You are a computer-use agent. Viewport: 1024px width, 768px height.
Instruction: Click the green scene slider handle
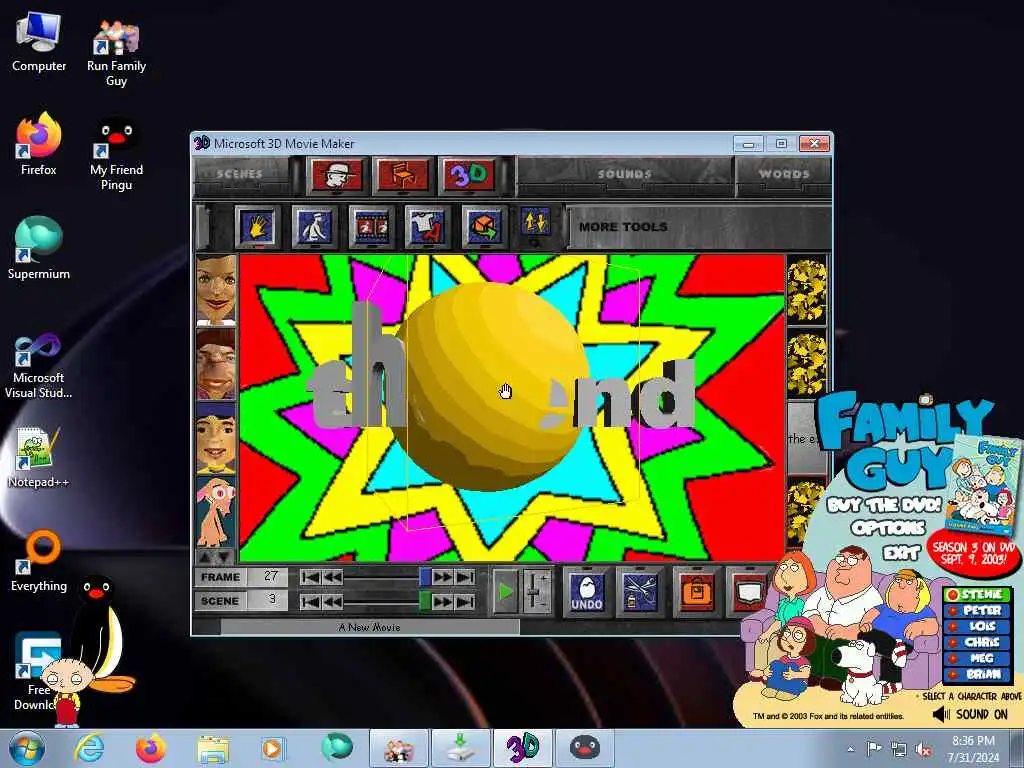point(425,601)
